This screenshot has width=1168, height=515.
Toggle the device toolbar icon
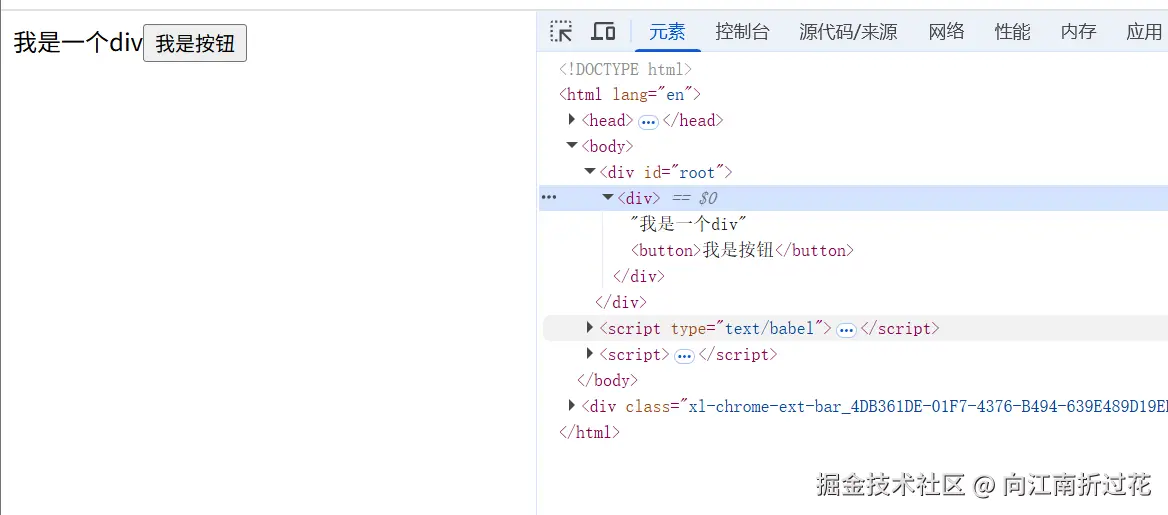(603, 31)
